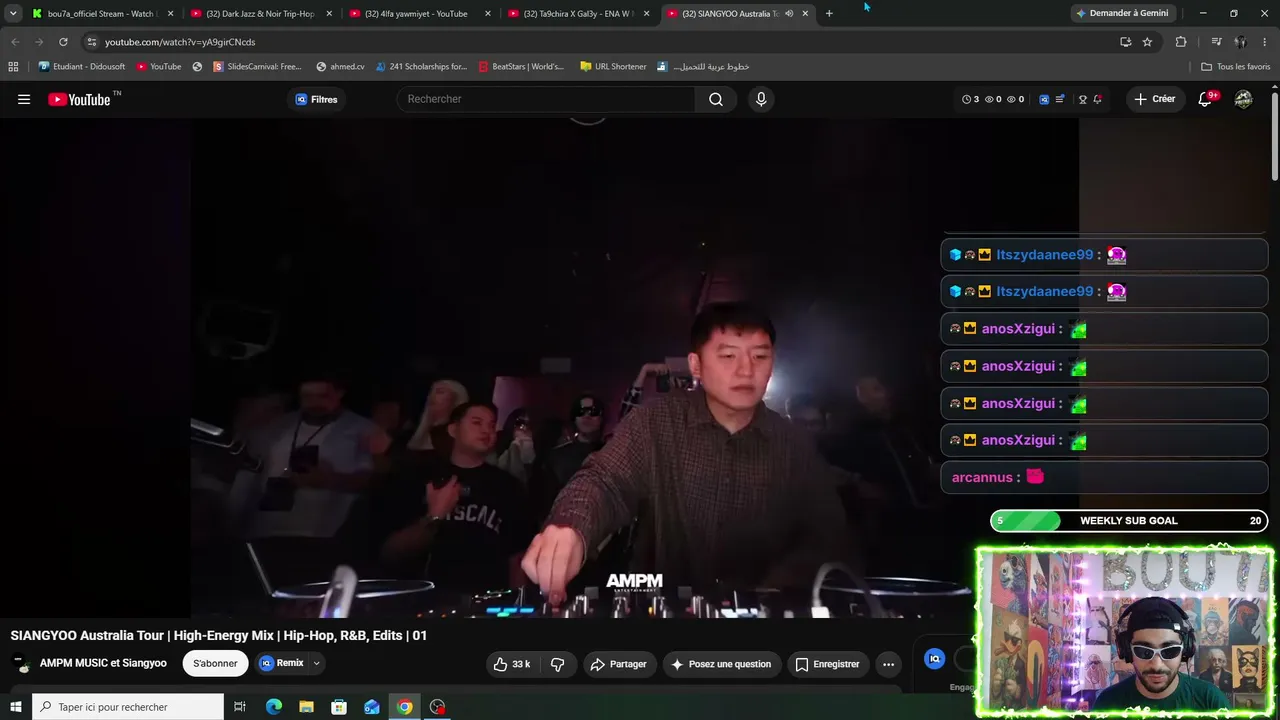This screenshot has width=1280, height=720.
Task: Click the Demander à Gemini button
Action: click(1122, 13)
